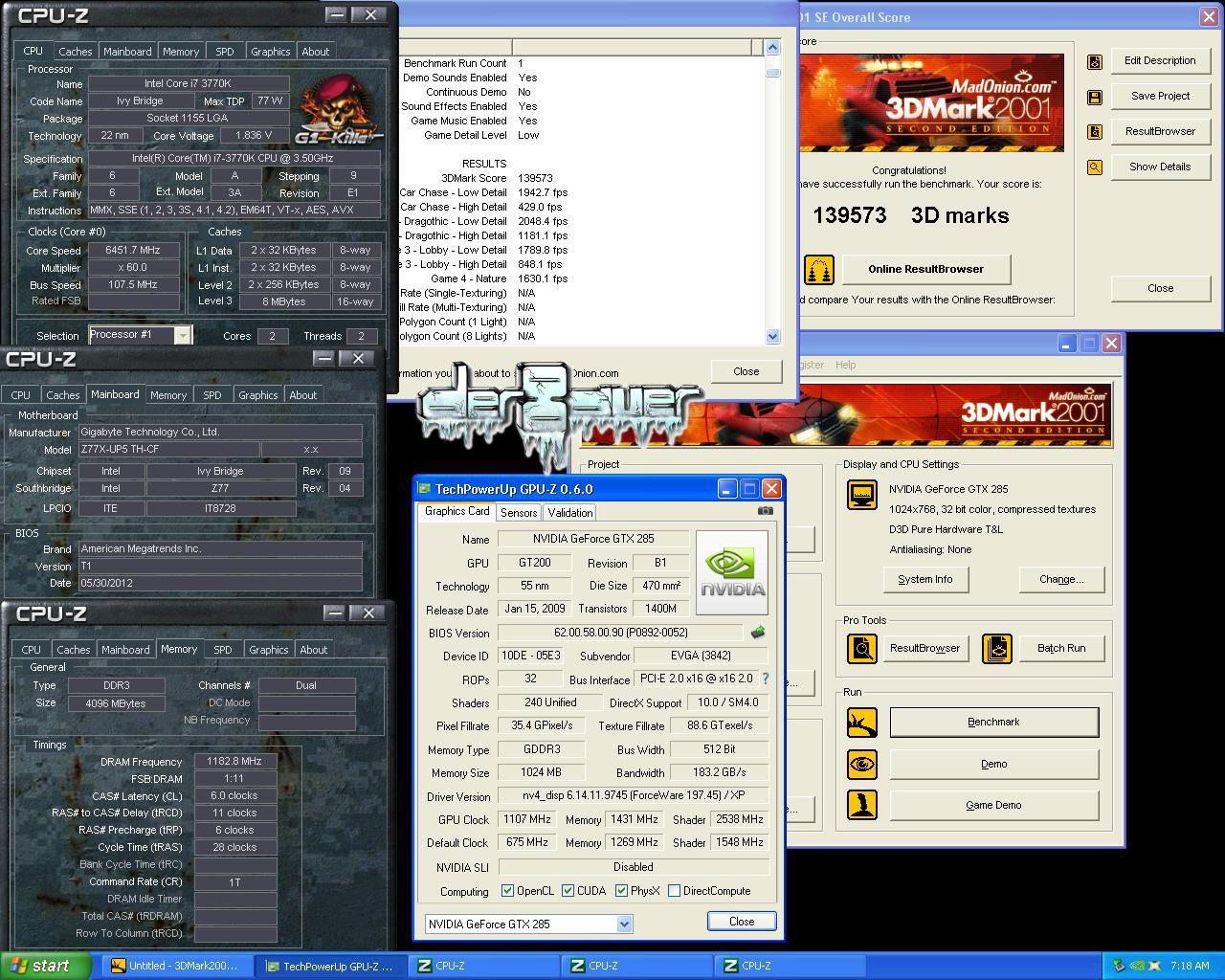Click the first CPU-Z taskbar item
Viewport: 1225px width, 980px height.
coord(484,966)
